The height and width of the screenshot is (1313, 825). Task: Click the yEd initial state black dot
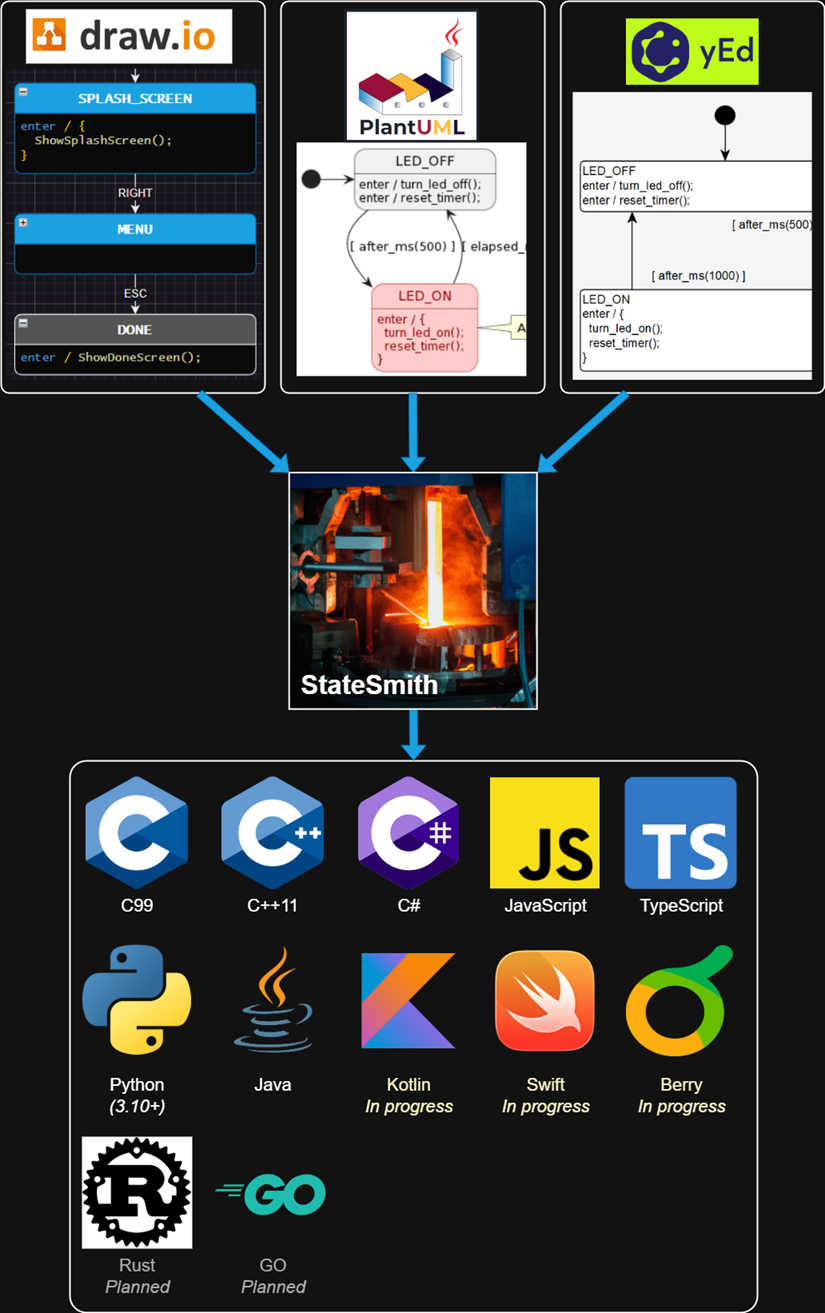click(x=725, y=115)
